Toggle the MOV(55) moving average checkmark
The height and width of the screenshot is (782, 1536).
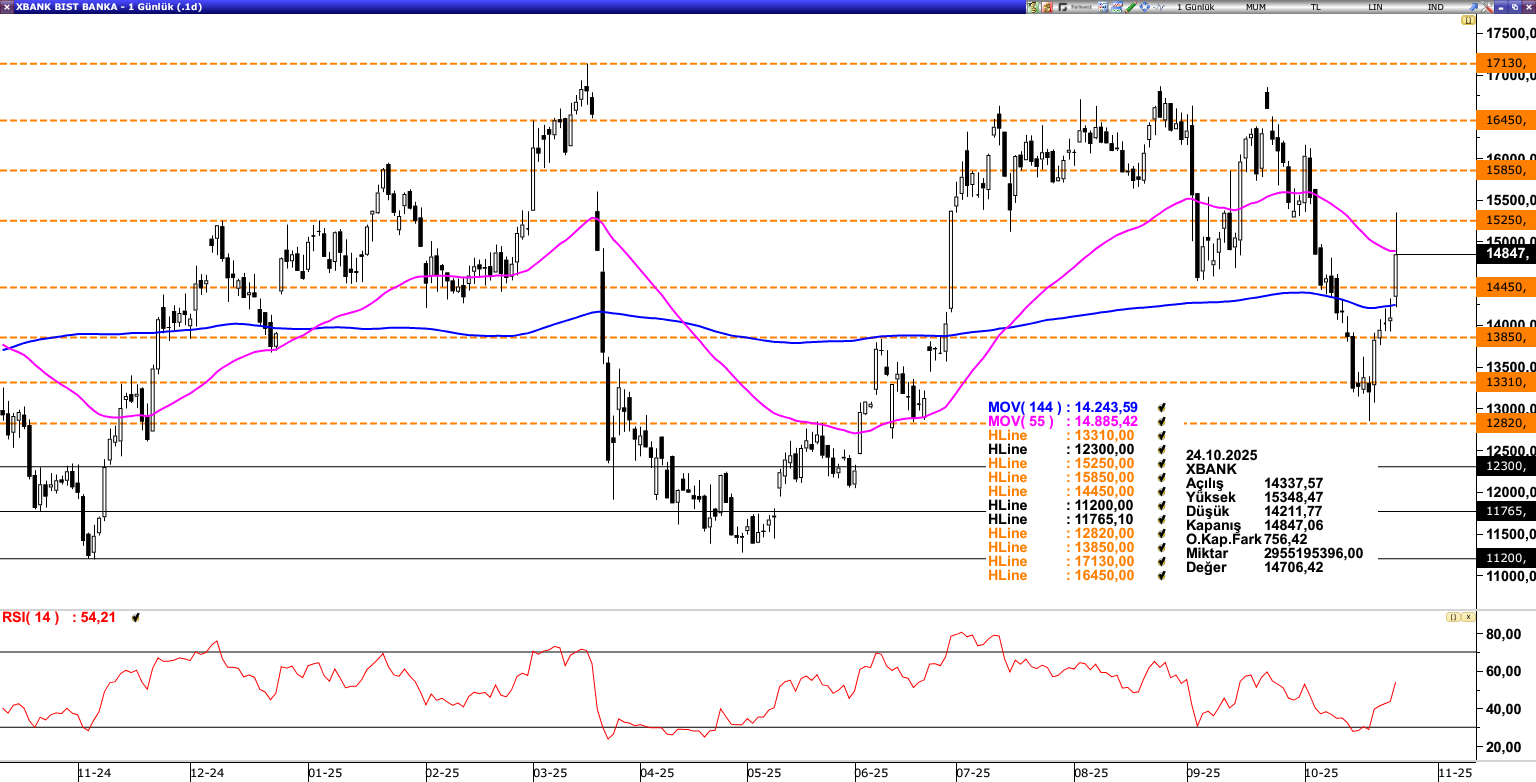tap(1163, 422)
